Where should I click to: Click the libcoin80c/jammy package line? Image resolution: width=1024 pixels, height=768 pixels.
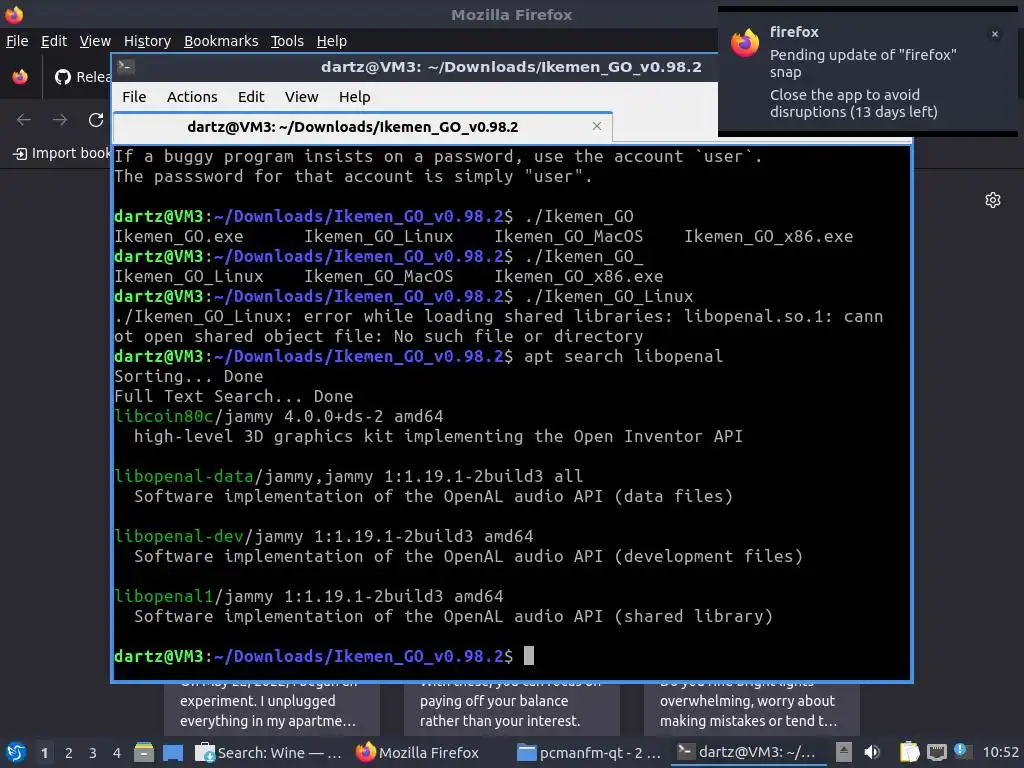tap(278, 416)
